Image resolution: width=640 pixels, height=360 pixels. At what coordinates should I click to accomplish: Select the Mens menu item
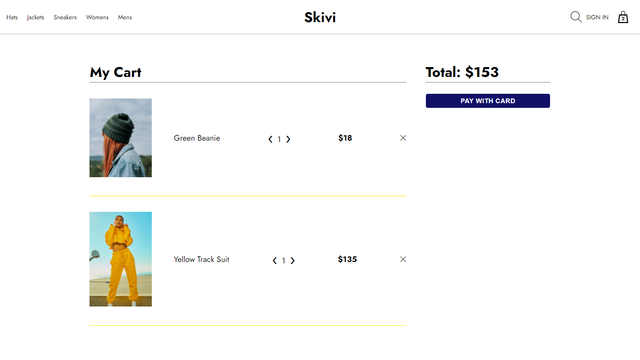tap(125, 17)
